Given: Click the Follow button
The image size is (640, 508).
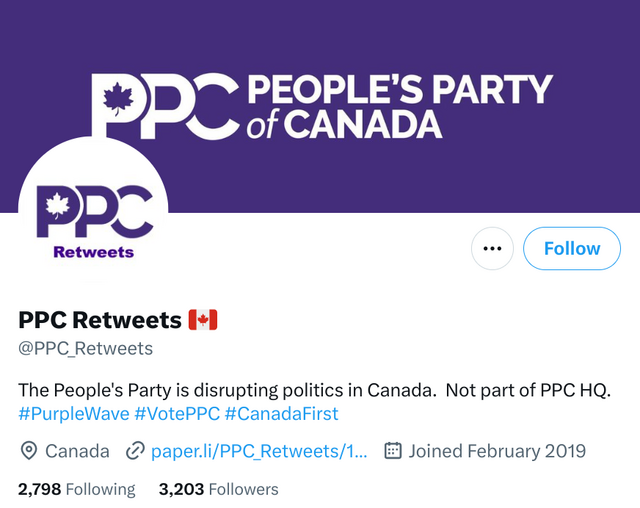Looking at the screenshot, I should coord(572,249).
